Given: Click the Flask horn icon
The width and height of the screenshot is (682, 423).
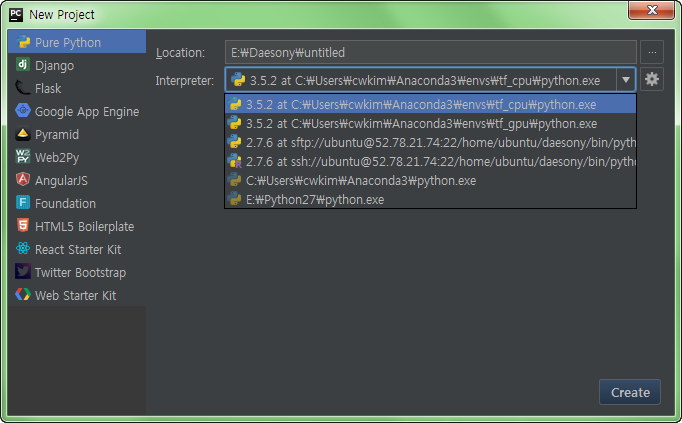Looking at the screenshot, I should (23, 88).
